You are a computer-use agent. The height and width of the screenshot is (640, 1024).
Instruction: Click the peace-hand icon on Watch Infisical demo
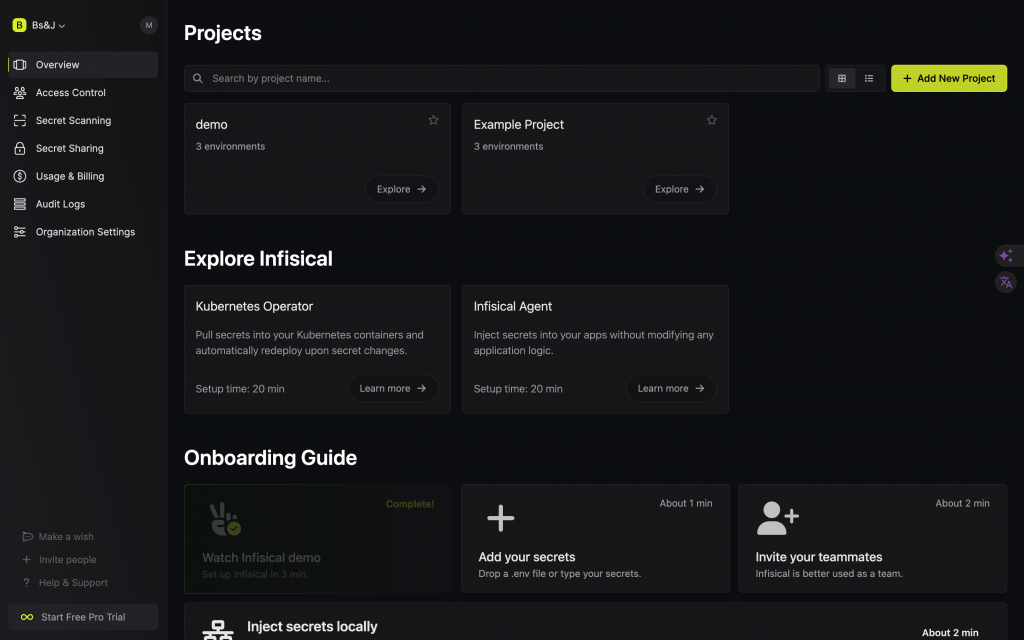tap(225, 519)
